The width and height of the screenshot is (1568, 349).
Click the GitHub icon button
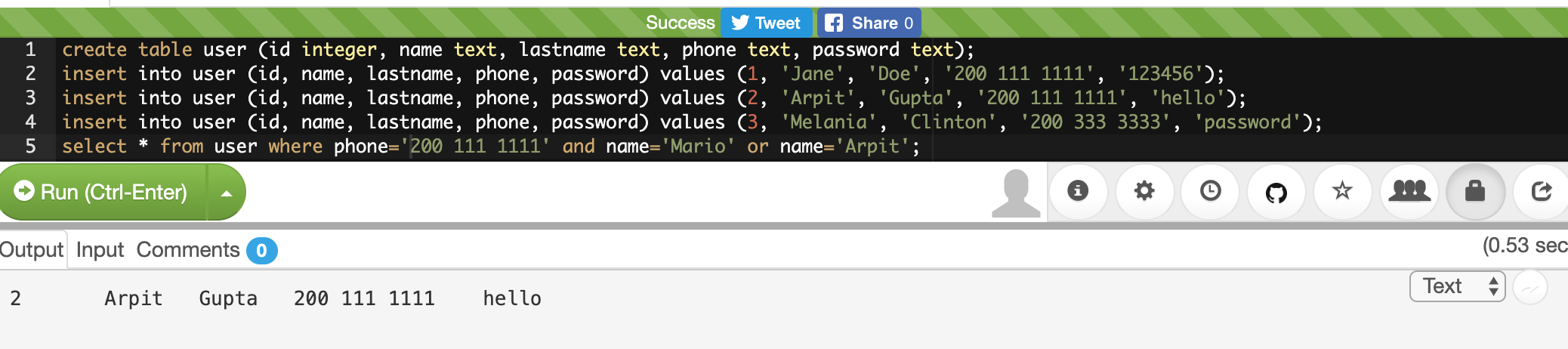coord(1276,193)
